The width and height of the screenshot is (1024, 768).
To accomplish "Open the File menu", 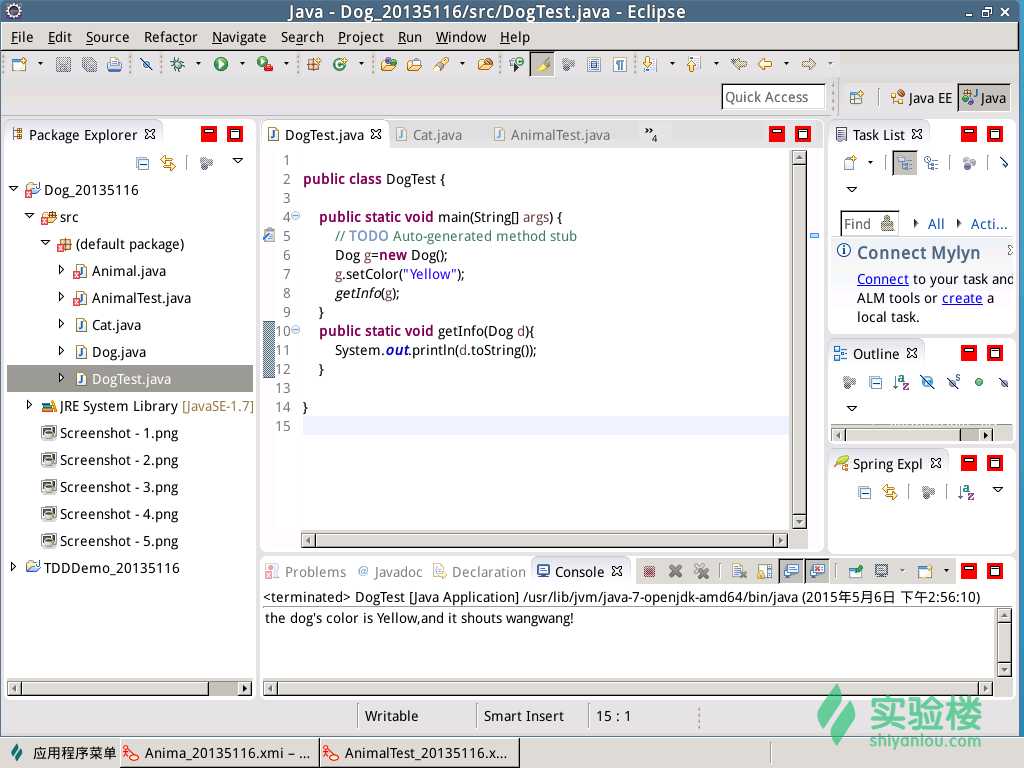I will tap(22, 37).
